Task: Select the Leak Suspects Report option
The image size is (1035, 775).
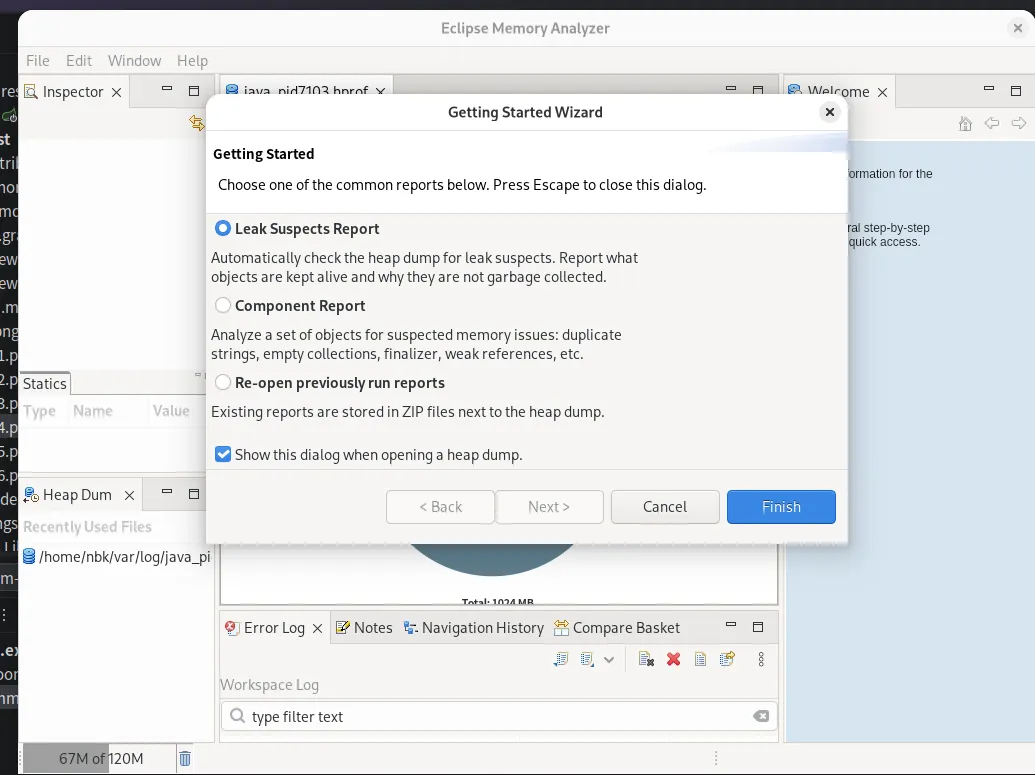Action: click(x=223, y=229)
